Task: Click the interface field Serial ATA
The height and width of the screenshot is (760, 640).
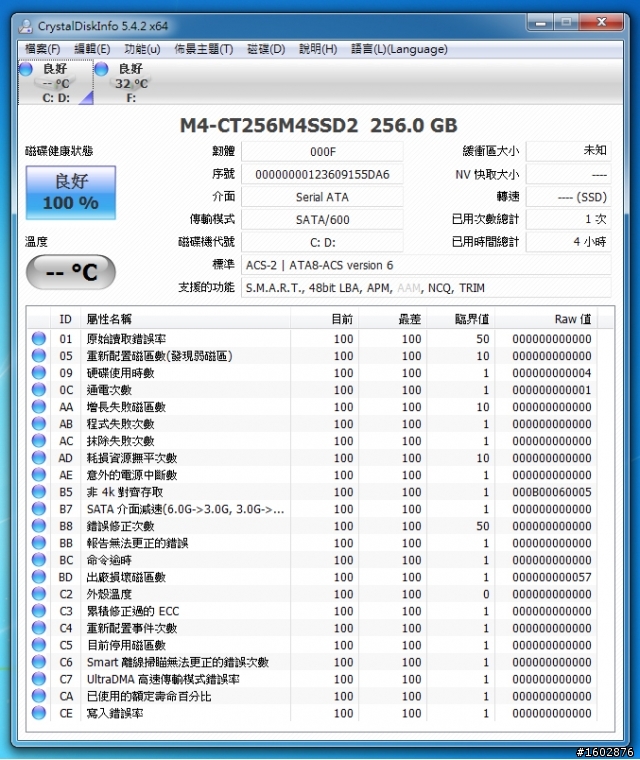Action: coord(322,197)
